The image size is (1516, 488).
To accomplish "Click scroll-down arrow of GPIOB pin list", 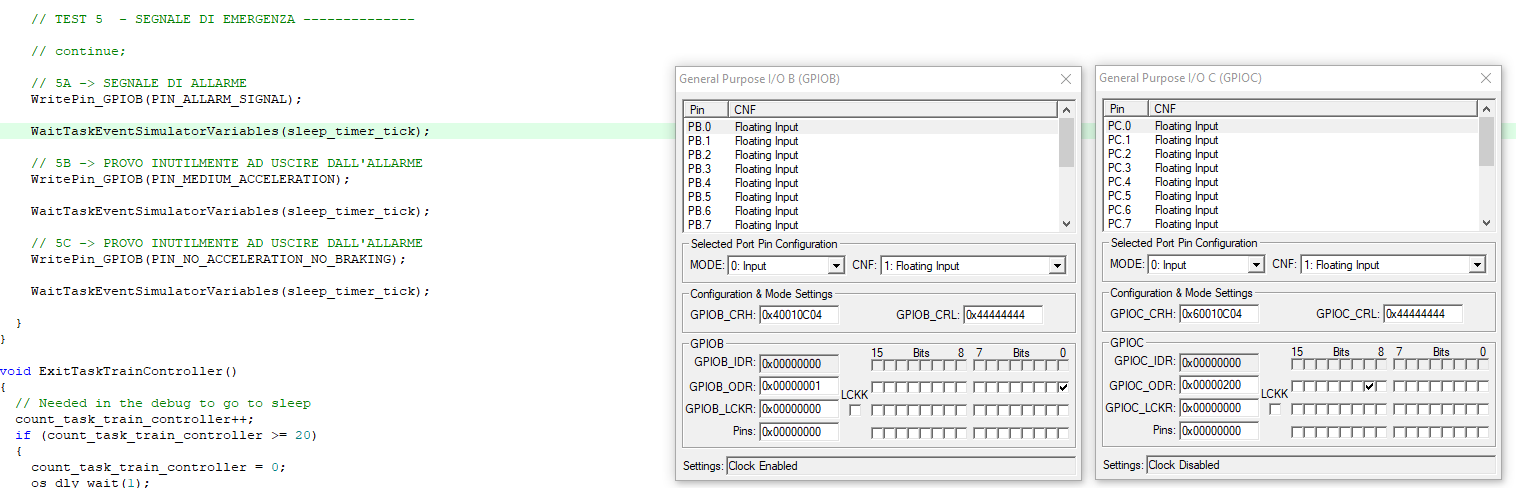I will pos(1066,224).
